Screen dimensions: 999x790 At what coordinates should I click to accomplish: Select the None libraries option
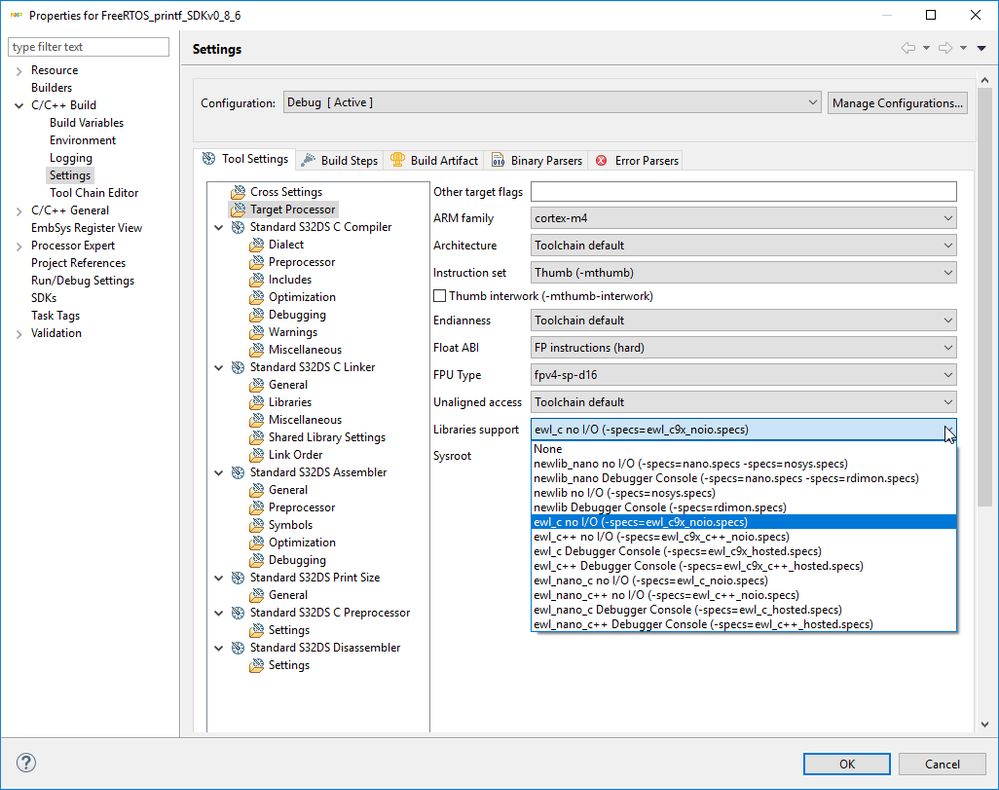coord(744,449)
